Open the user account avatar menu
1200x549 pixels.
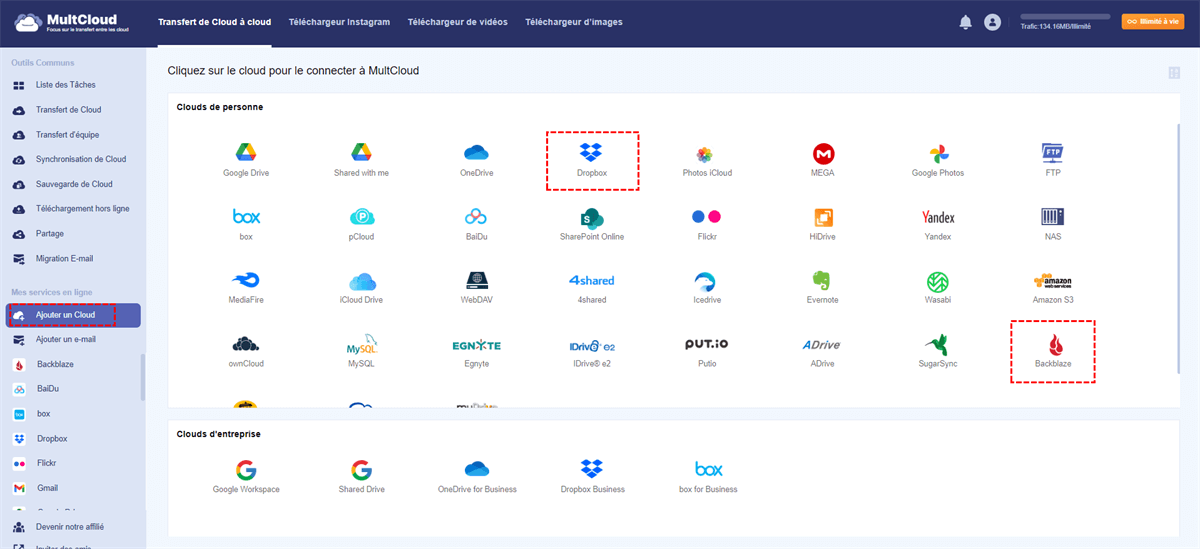(992, 22)
